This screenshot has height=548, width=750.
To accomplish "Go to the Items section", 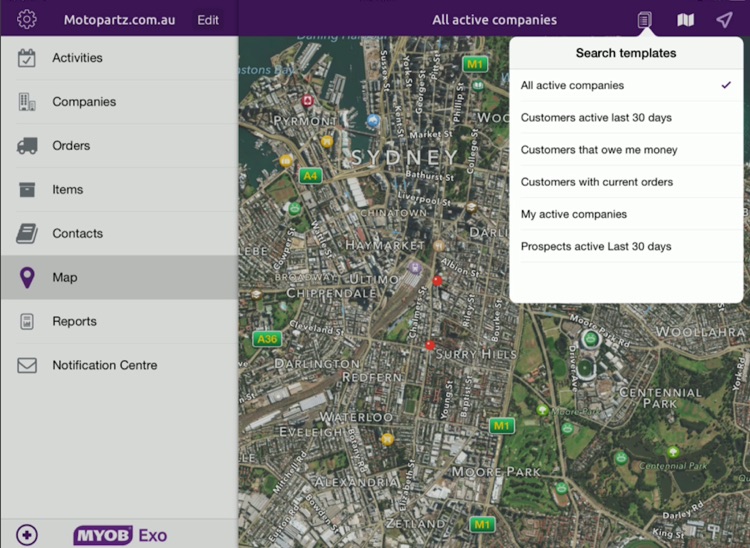I will click(x=120, y=189).
